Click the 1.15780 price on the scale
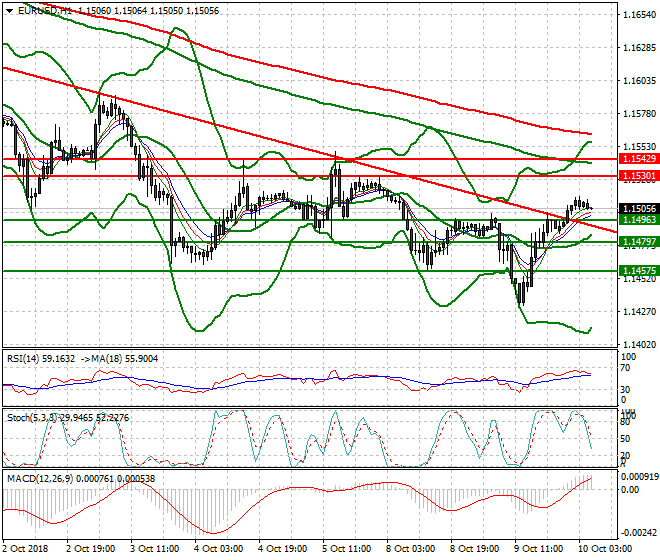The height and width of the screenshot is (560, 660). point(639,114)
